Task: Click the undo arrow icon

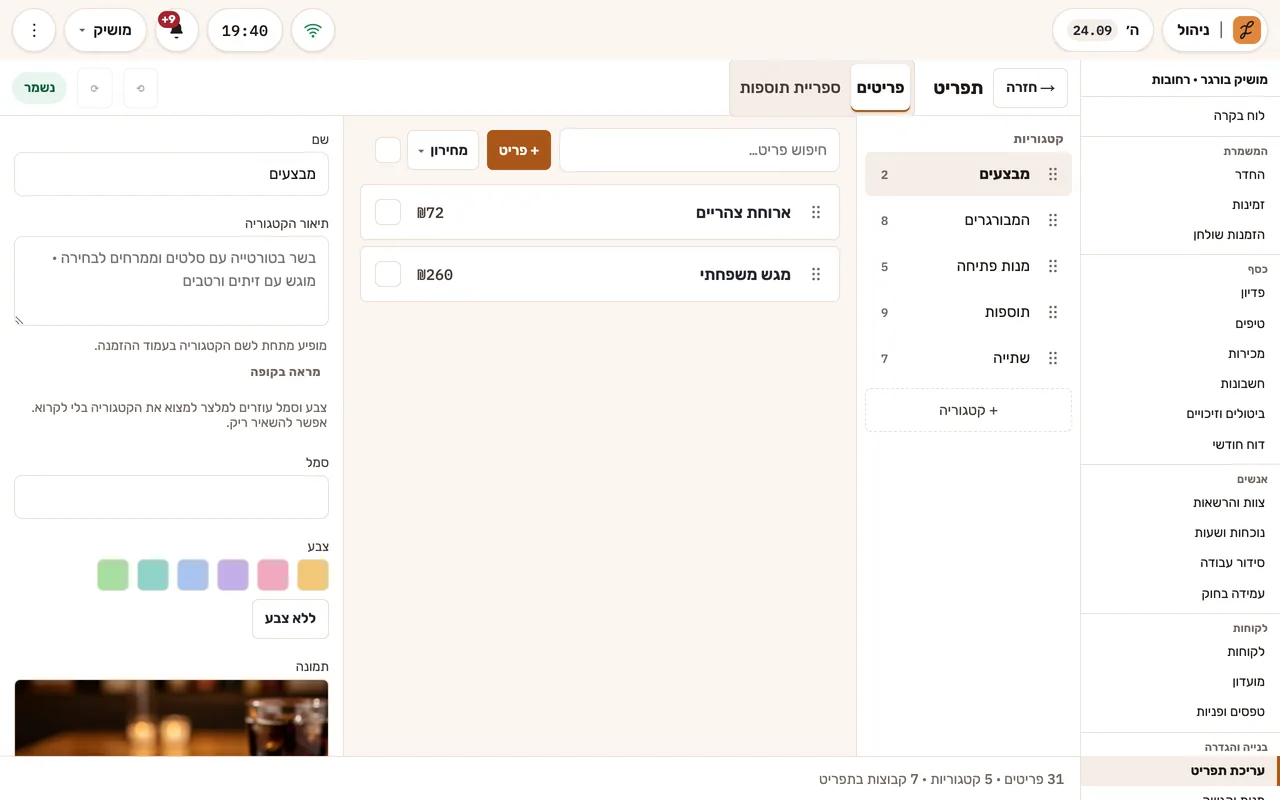Action: (141, 88)
